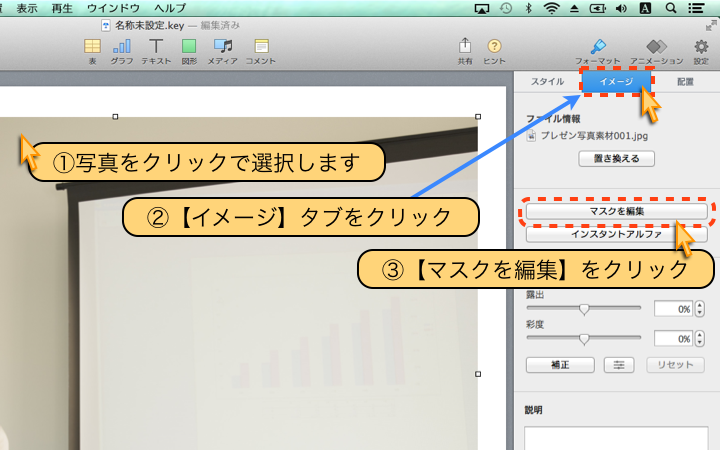
Task: Open the 共有 share menu
Action: 465,51
